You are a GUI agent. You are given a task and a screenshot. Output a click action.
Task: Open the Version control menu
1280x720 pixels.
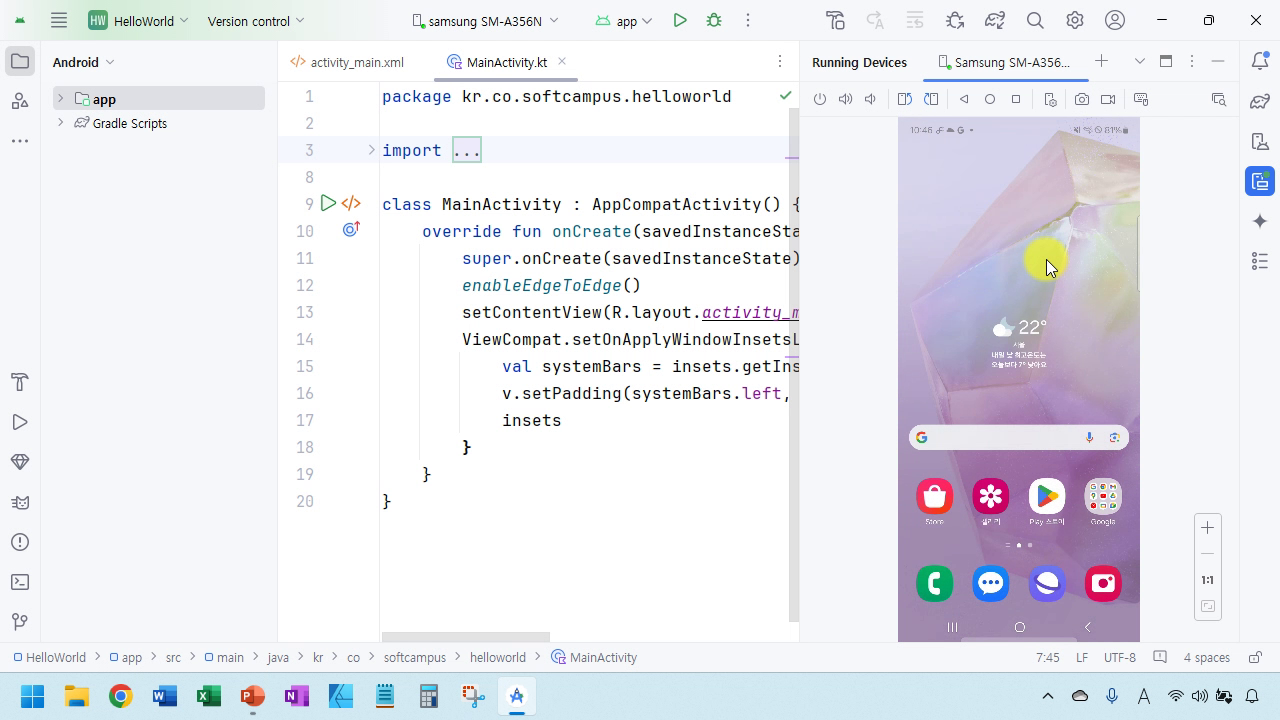[256, 21]
